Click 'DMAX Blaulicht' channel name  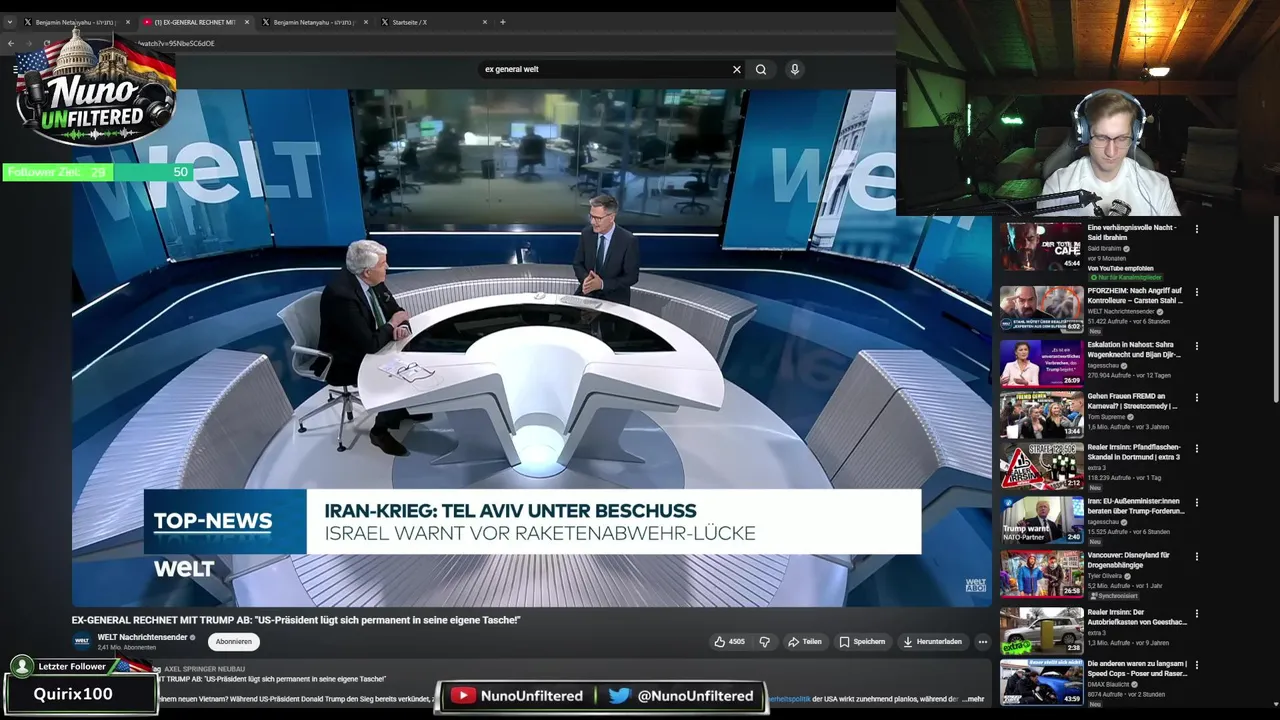click(1107, 685)
